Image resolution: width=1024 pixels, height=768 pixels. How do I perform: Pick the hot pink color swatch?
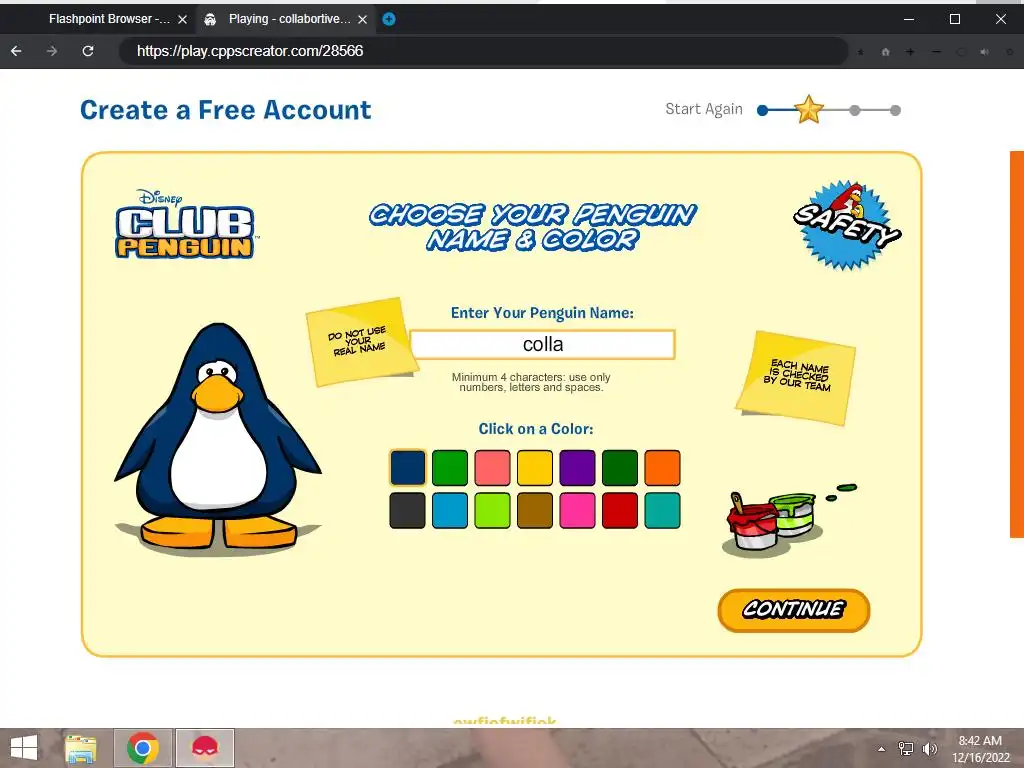pos(577,510)
